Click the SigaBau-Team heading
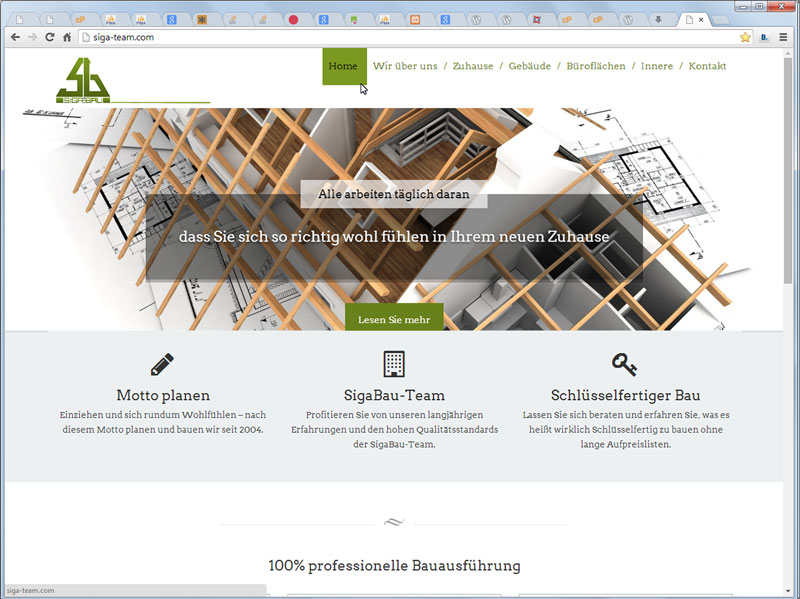Screen dimensions: 800x599 tap(394, 395)
